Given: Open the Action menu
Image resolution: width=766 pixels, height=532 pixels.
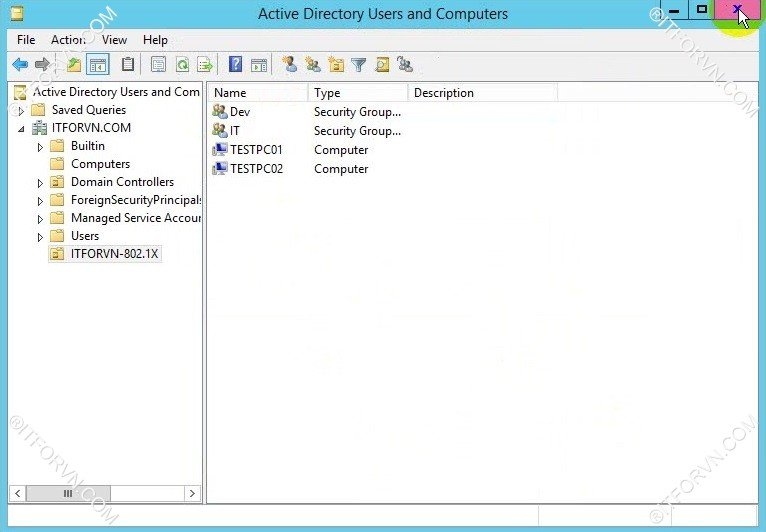Looking at the screenshot, I should (68, 40).
